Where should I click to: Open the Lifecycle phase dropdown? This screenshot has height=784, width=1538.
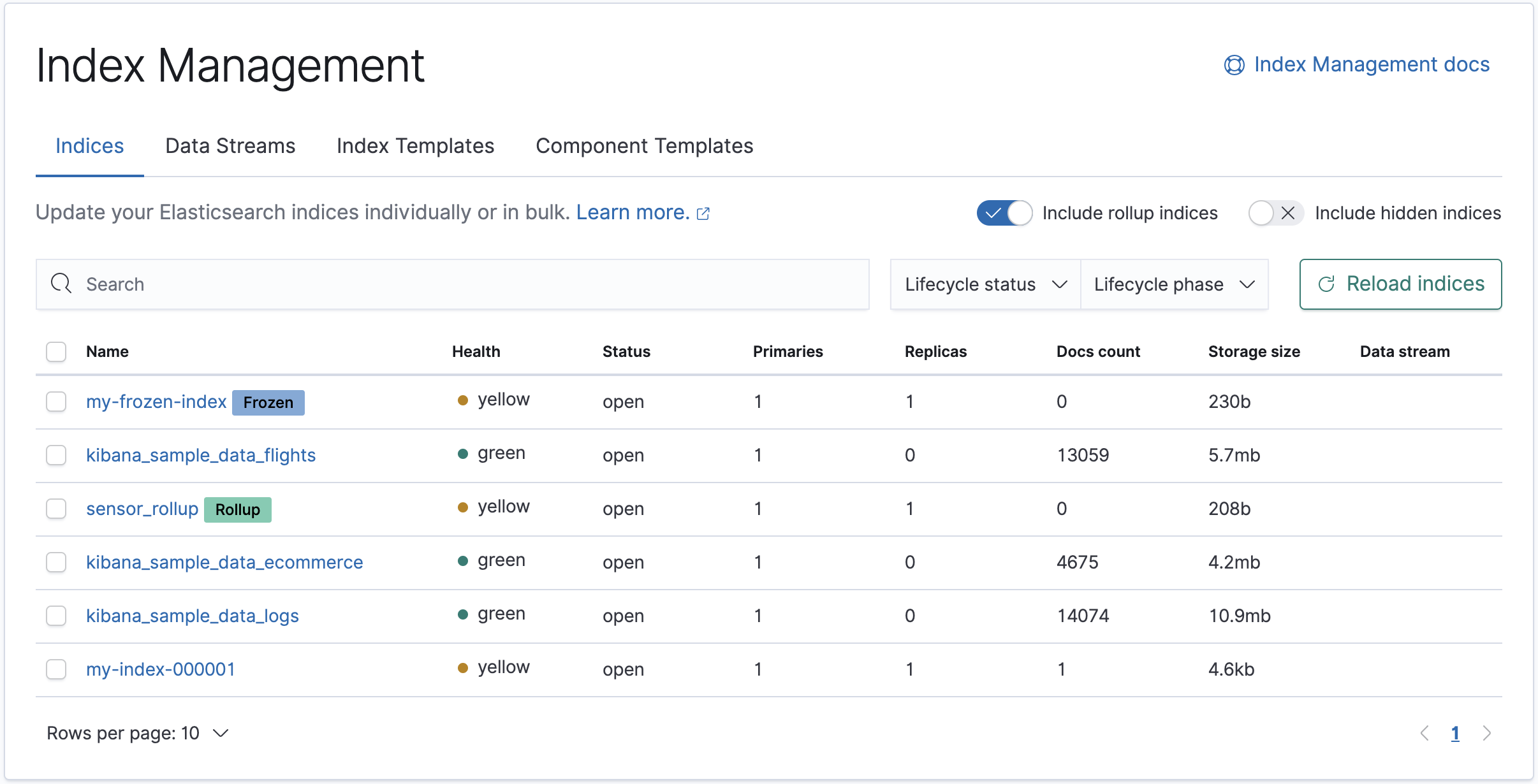[1174, 284]
